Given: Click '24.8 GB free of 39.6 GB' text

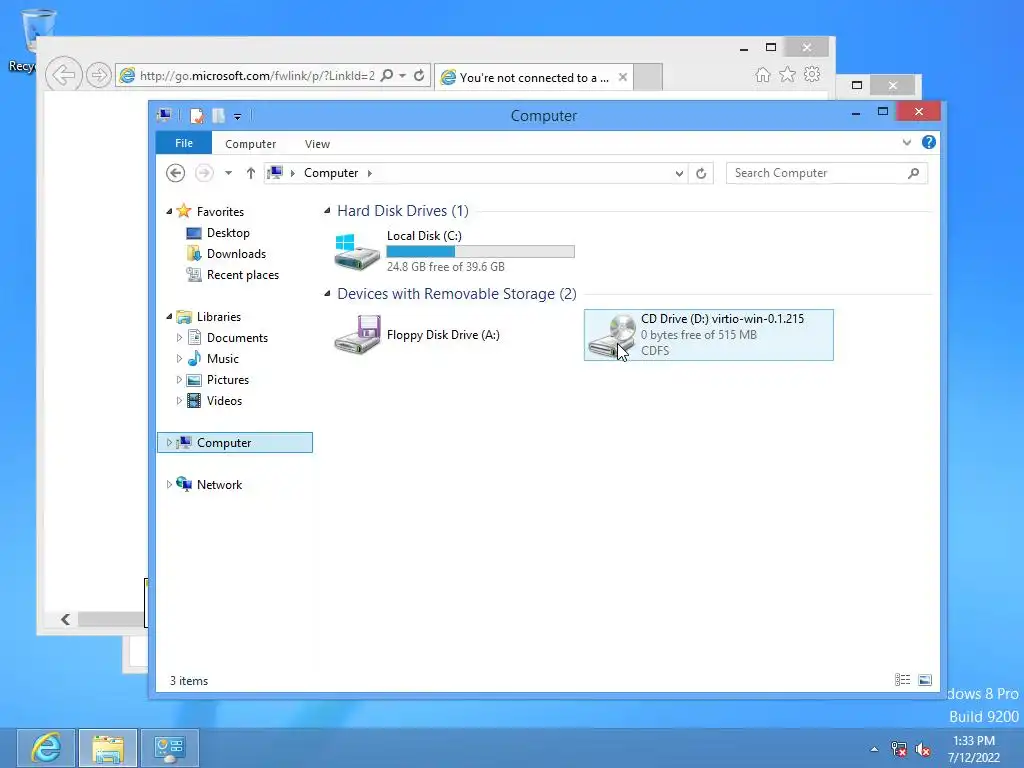Looking at the screenshot, I should click(445, 266).
